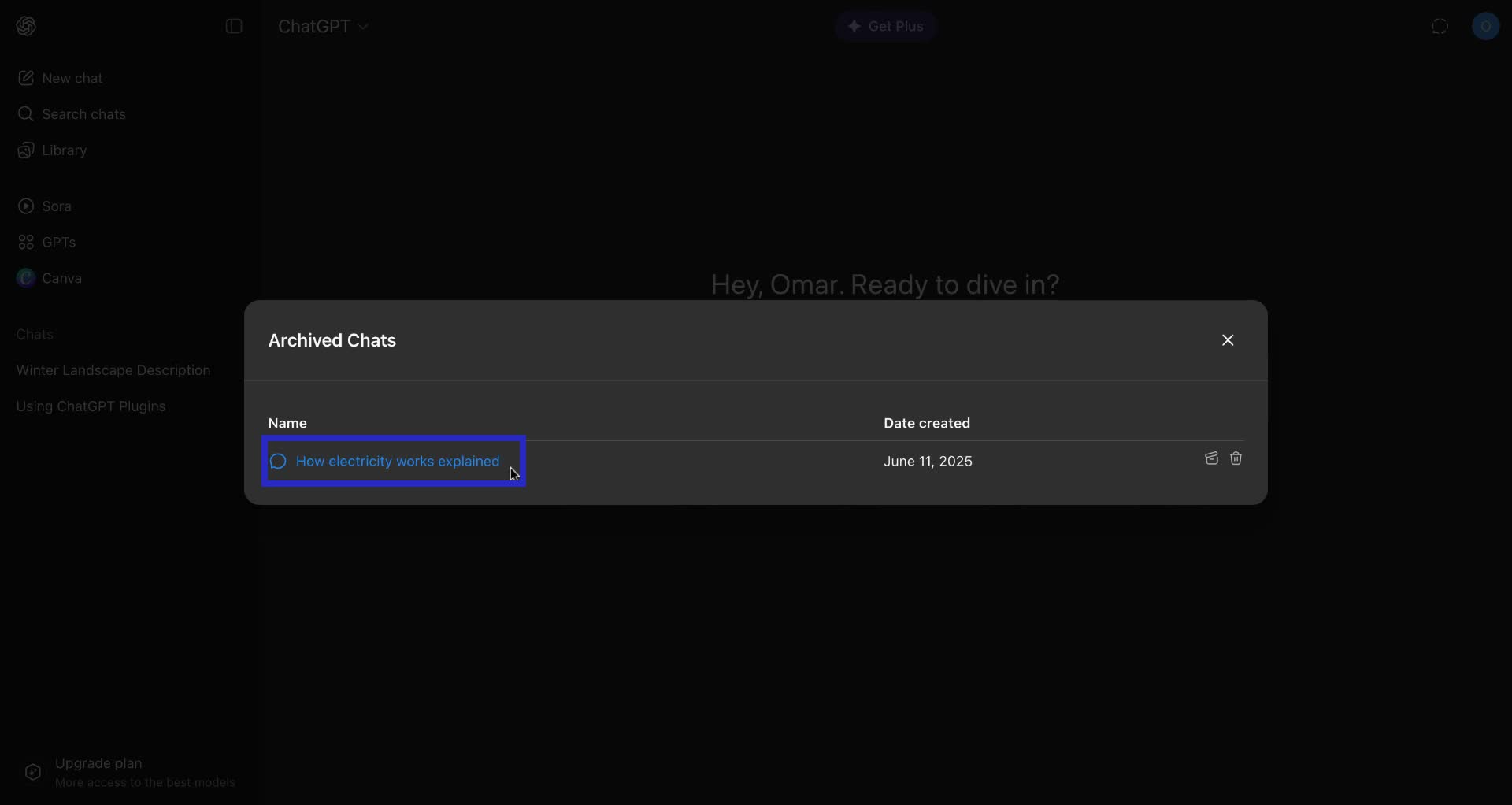Open the Using ChatGPT Plugins chat

click(91, 406)
